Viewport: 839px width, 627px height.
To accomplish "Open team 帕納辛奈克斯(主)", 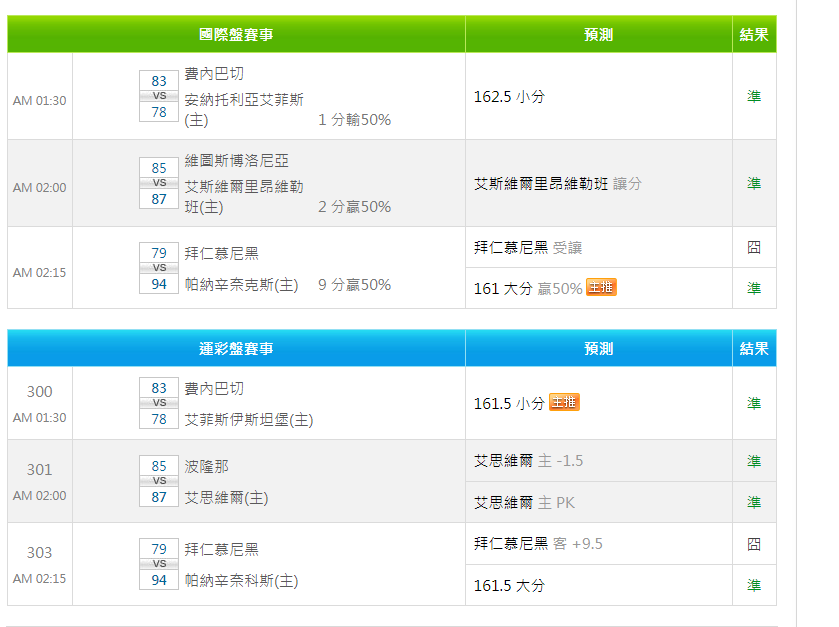I will (x=241, y=285).
